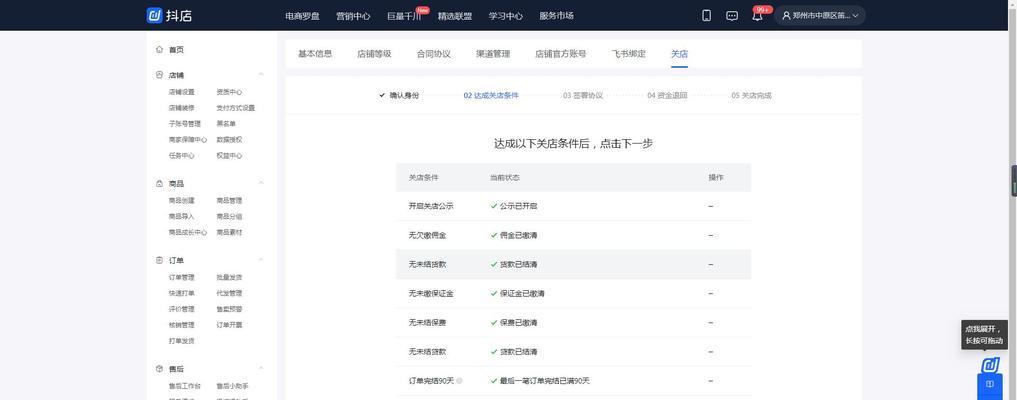This screenshot has width=1017, height=400.
Task: Open 批量发货 in sidebar
Action: pos(229,277)
